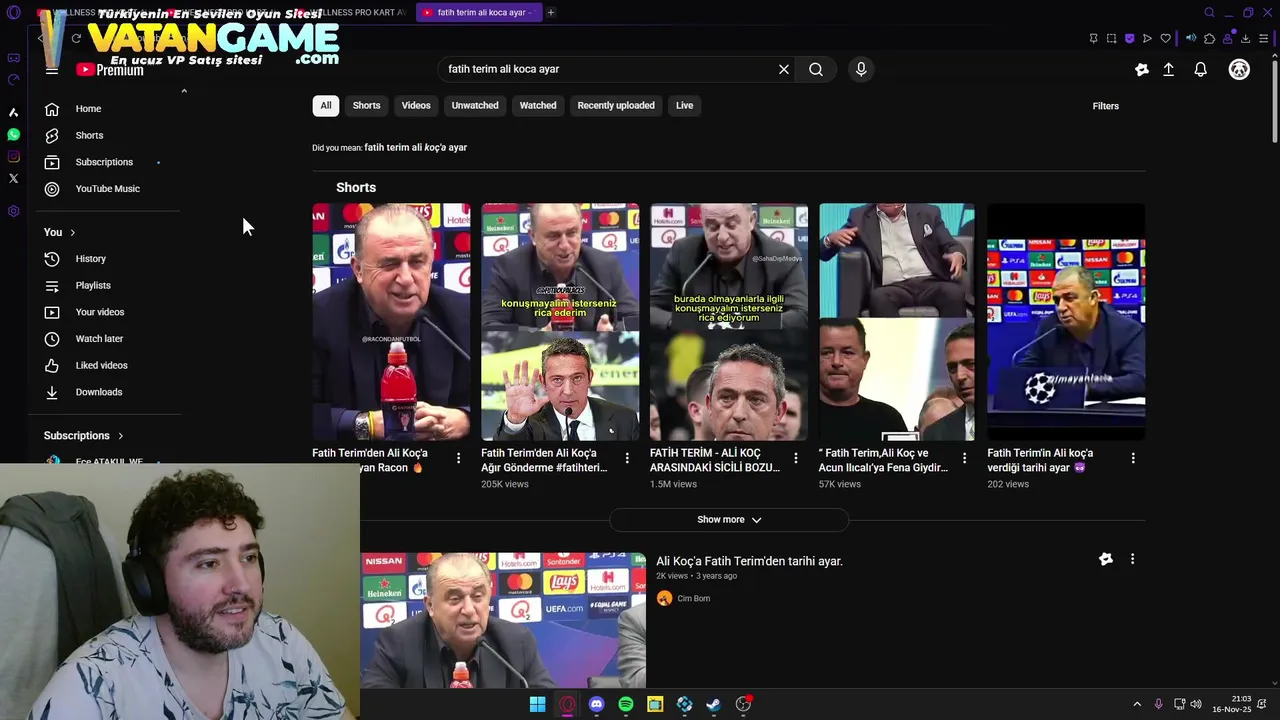Select the Unwatched filter chip
This screenshot has width=1280, height=720.
[475, 105]
